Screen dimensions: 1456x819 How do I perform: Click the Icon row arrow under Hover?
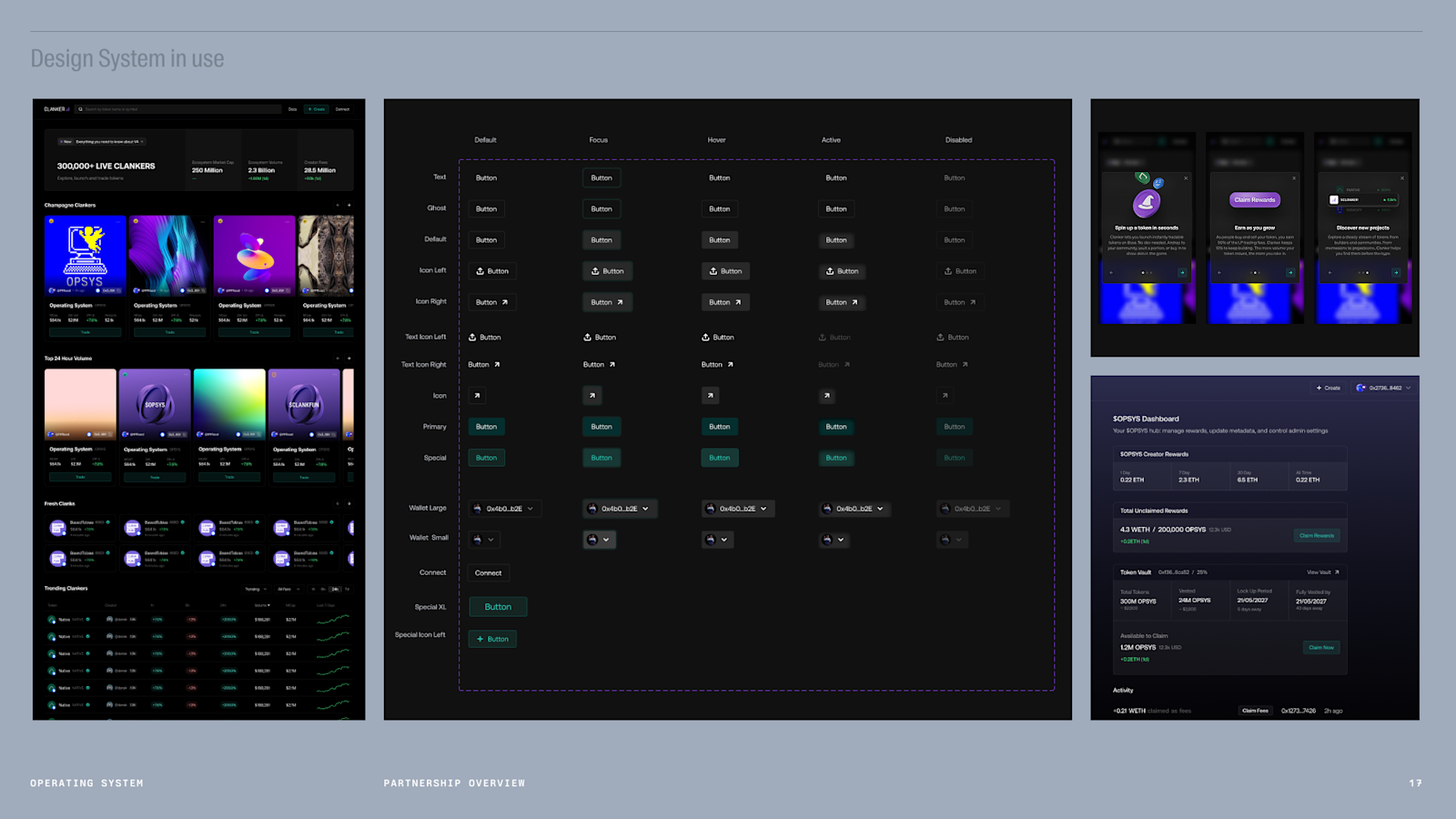click(x=711, y=396)
